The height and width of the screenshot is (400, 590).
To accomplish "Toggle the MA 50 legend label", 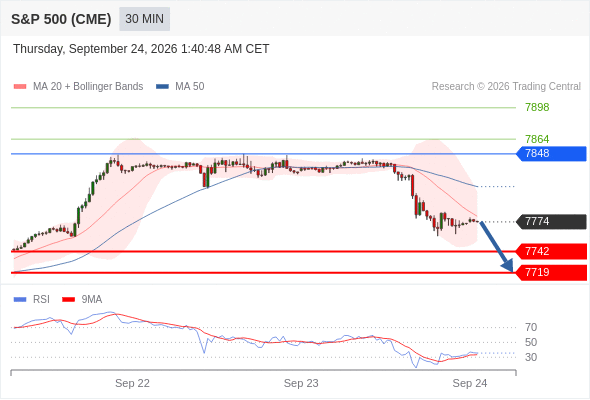I will 190,87.
